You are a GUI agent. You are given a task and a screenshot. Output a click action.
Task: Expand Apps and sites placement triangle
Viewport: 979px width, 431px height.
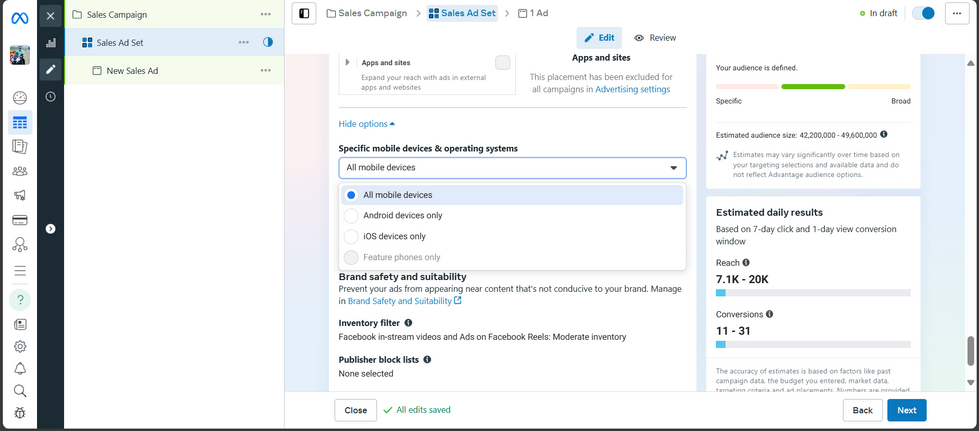(x=347, y=62)
